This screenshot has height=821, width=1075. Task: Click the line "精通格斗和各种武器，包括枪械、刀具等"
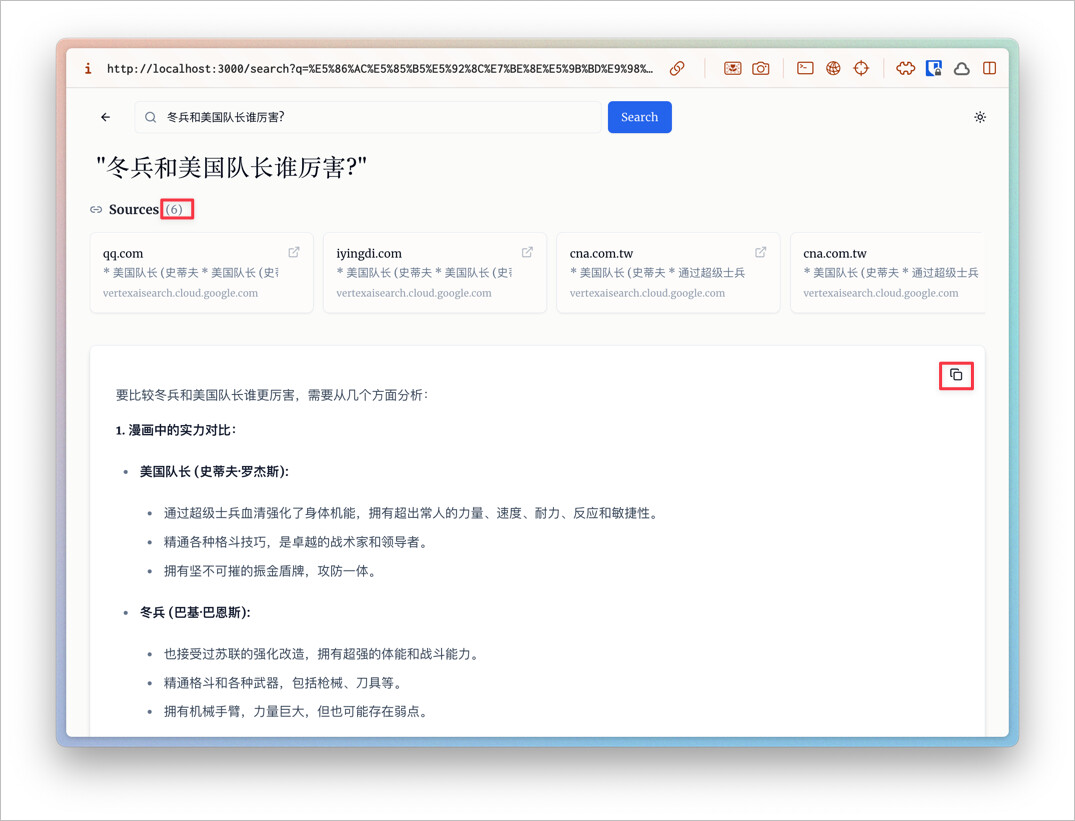click(282, 683)
